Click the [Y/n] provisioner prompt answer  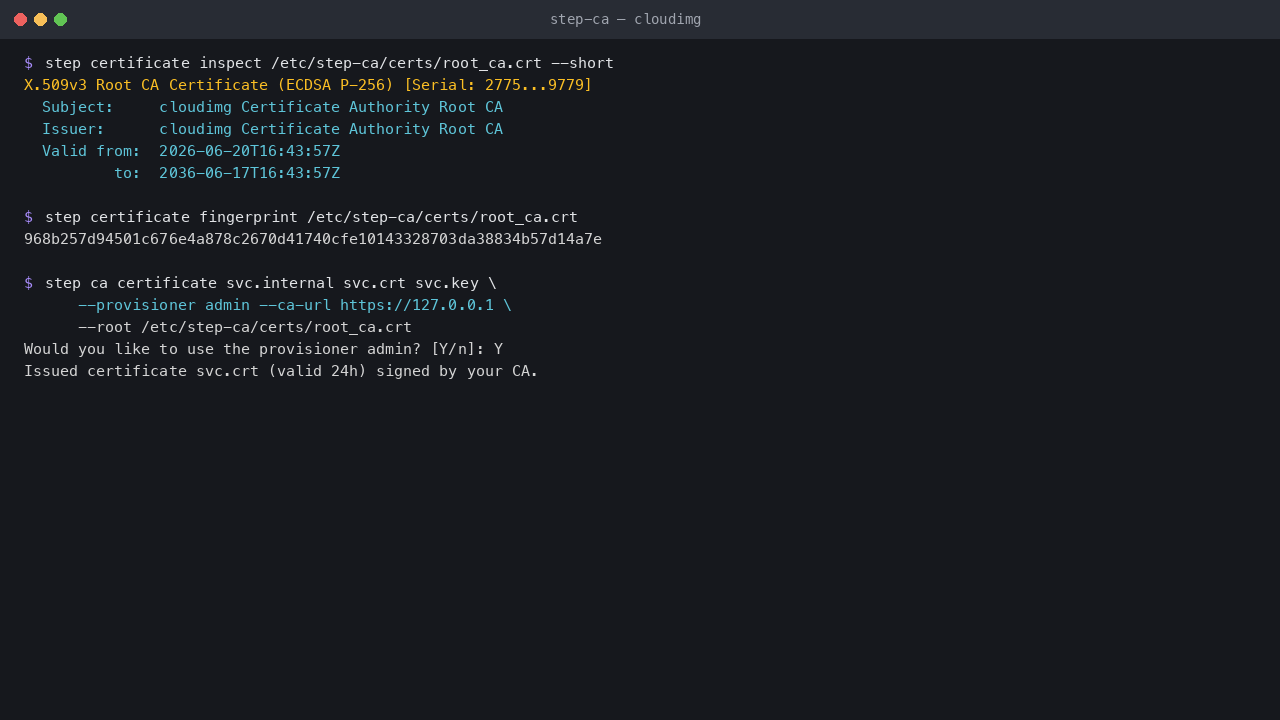[x=498, y=349]
